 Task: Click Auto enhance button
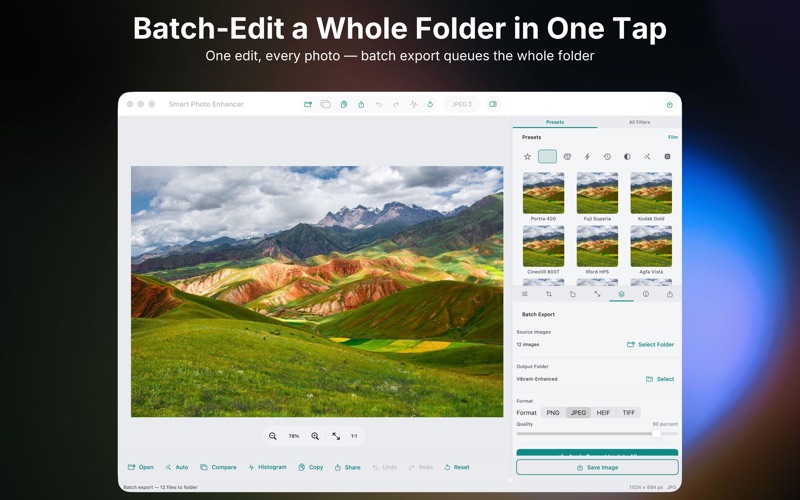(x=177, y=467)
